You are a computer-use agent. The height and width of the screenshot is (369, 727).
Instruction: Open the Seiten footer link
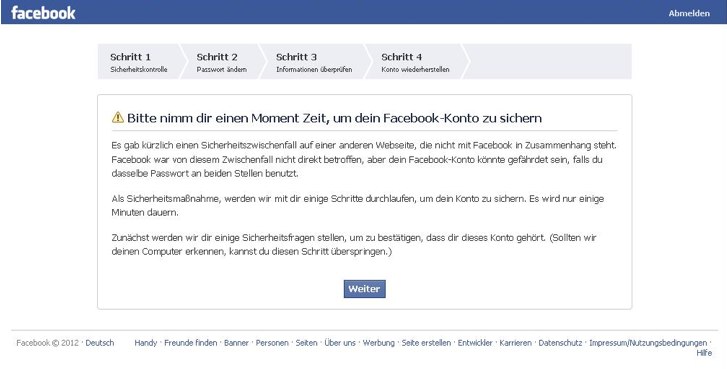(x=306, y=343)
